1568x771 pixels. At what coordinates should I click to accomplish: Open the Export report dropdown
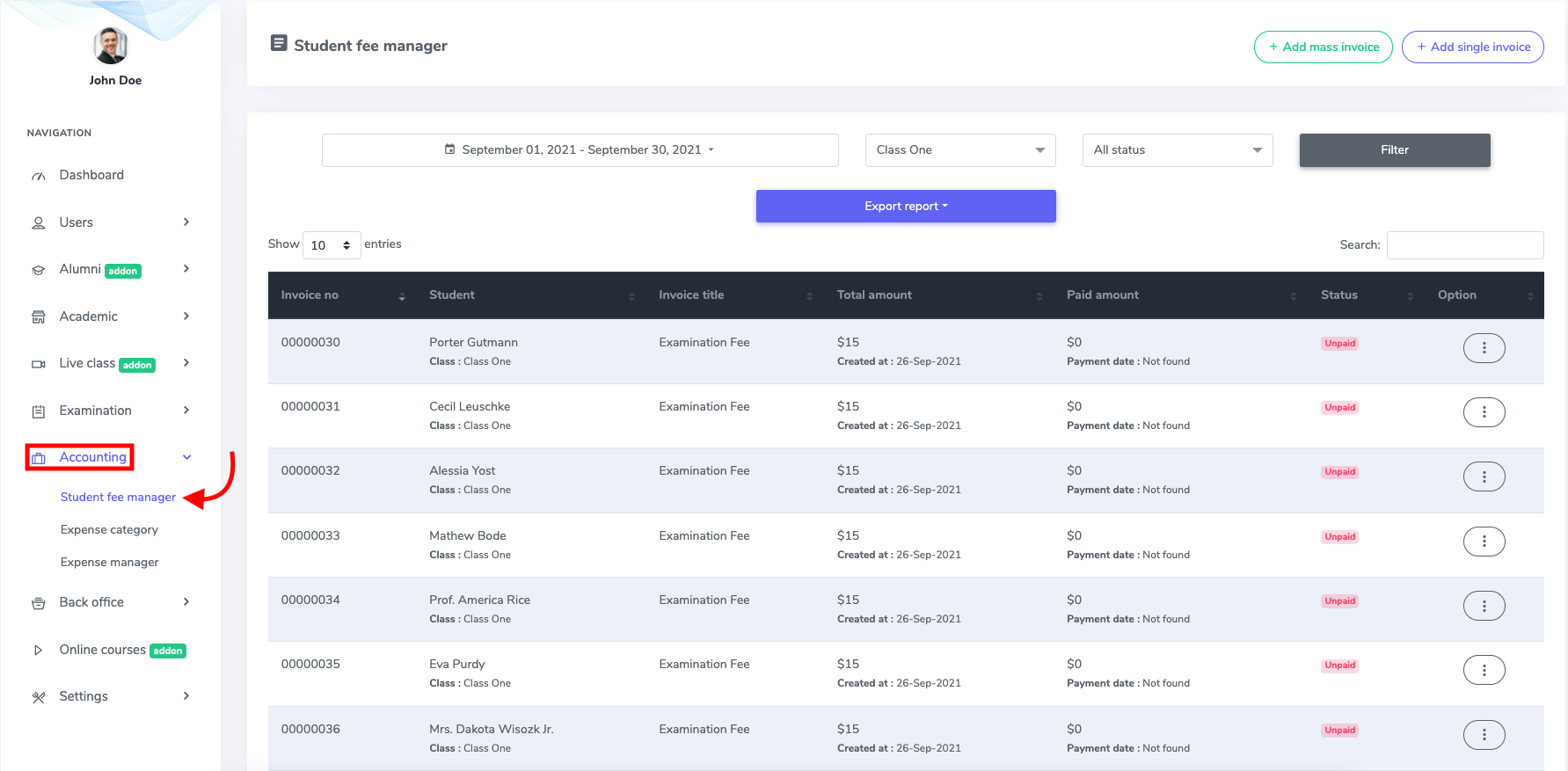(905, 207)
